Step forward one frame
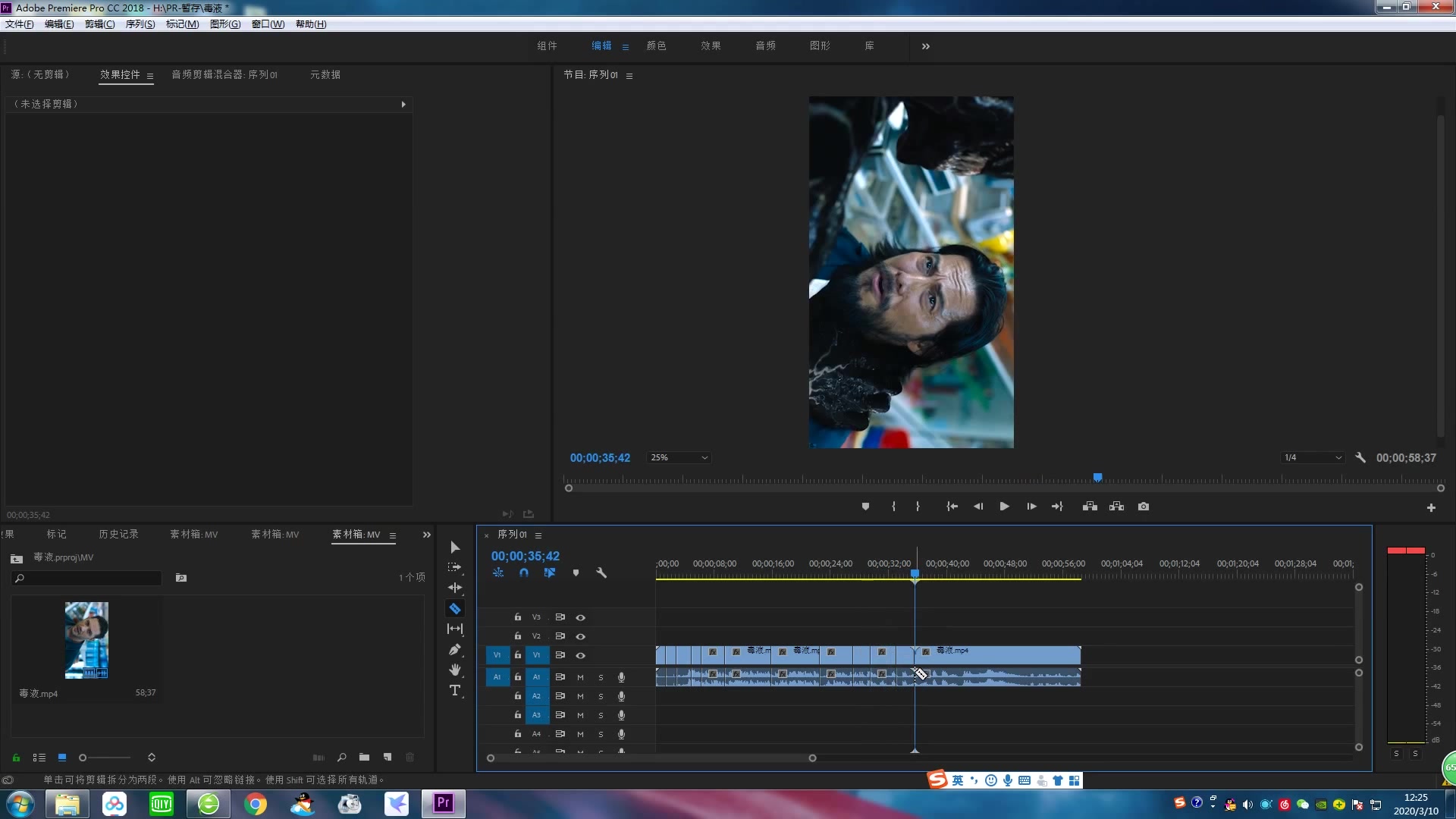The height and width of the screenshot is (819, 1456). pyautogui.click(x=1031, y=507)
